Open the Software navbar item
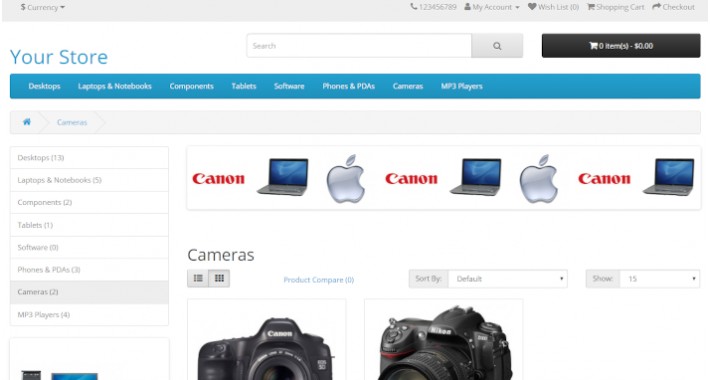Screen dimensions: 710x380 click(289, 86)
